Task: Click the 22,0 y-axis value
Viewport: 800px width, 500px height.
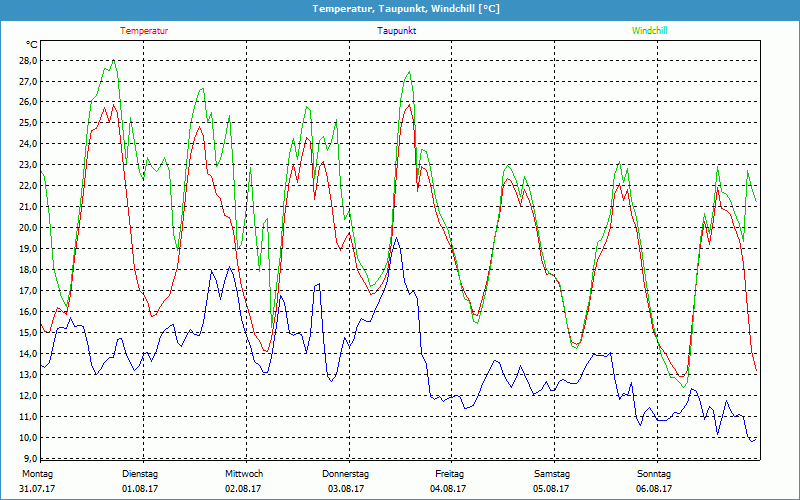Action: click(28, 186)
